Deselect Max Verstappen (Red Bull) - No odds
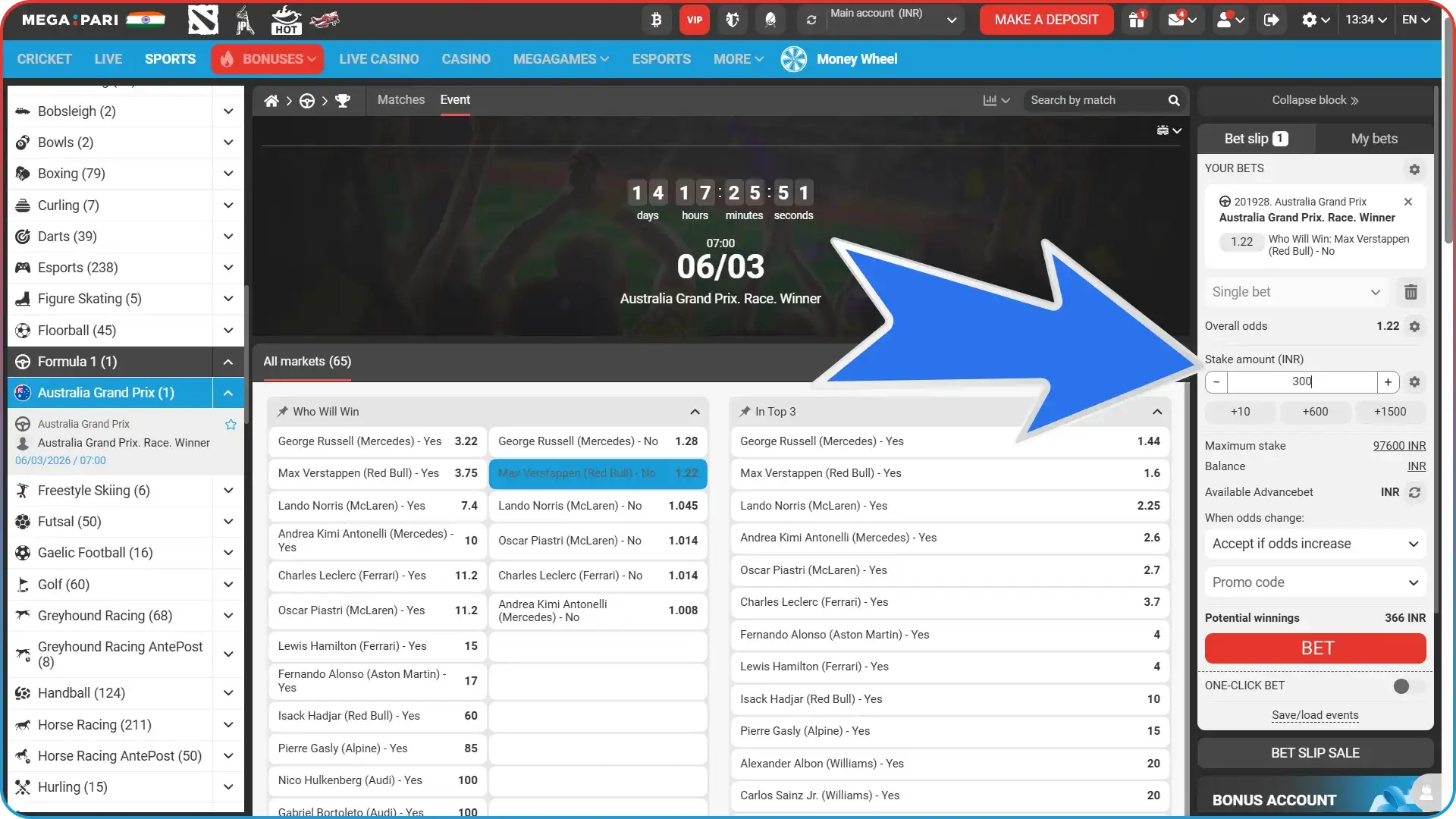The image size is (1456, 819). pyautogui.click(x=598, y=473)
